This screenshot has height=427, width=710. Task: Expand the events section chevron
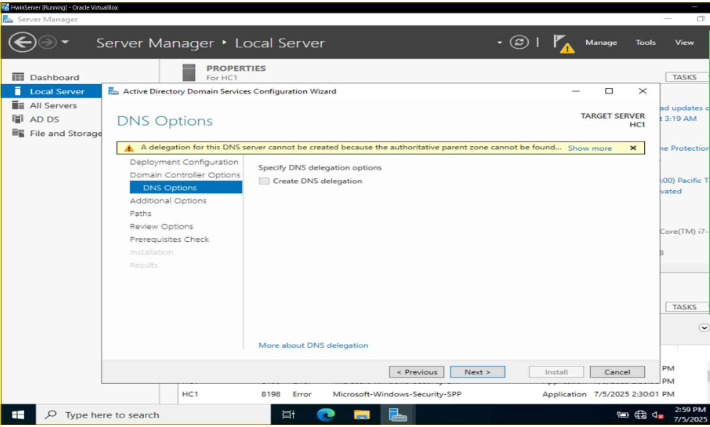click(x=704, y=328)
